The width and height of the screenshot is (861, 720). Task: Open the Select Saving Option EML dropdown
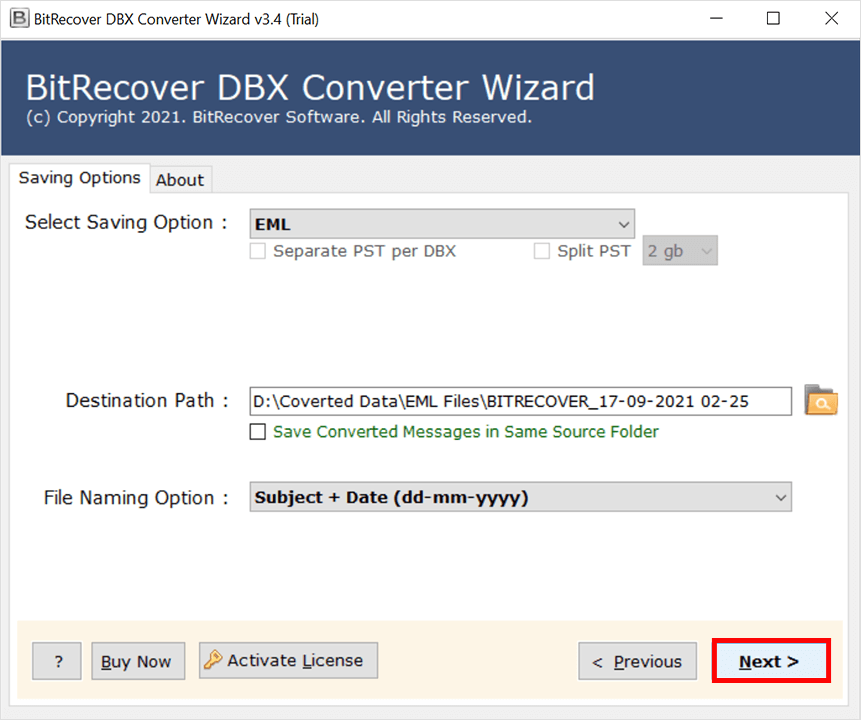click(442, 224)
